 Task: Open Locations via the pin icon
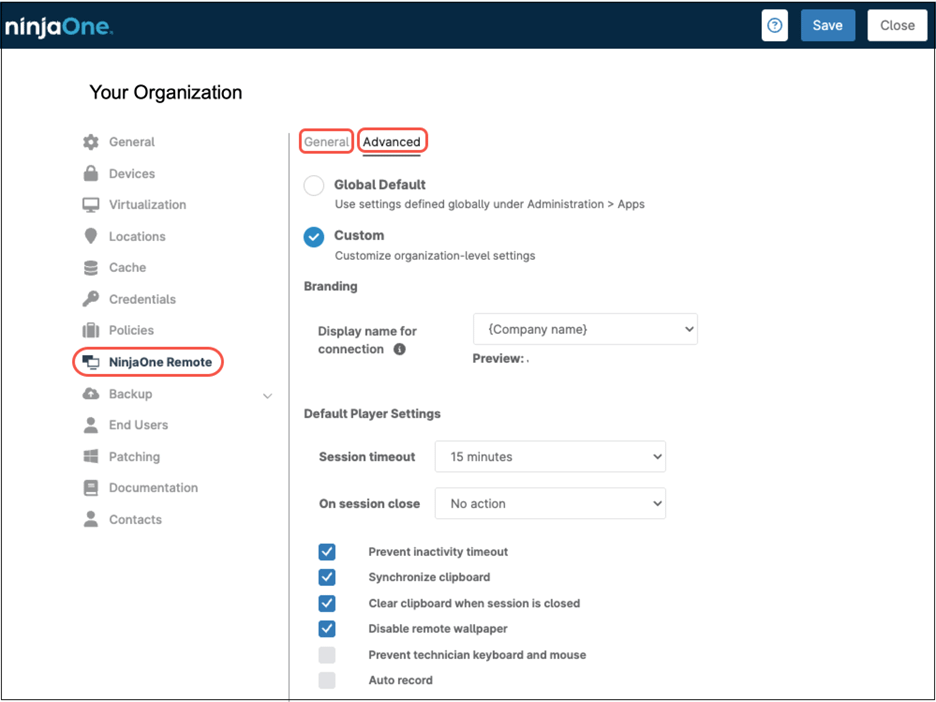(x=92, y=236)
